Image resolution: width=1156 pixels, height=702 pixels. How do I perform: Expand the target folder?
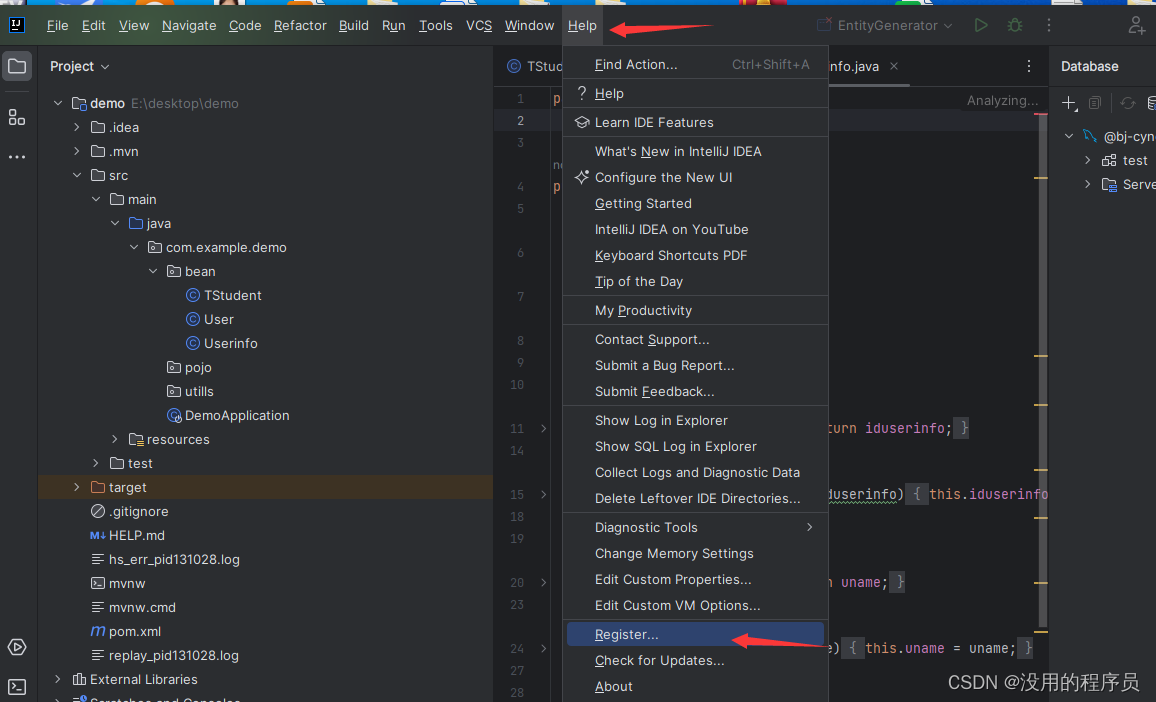(x=77, y=487)
